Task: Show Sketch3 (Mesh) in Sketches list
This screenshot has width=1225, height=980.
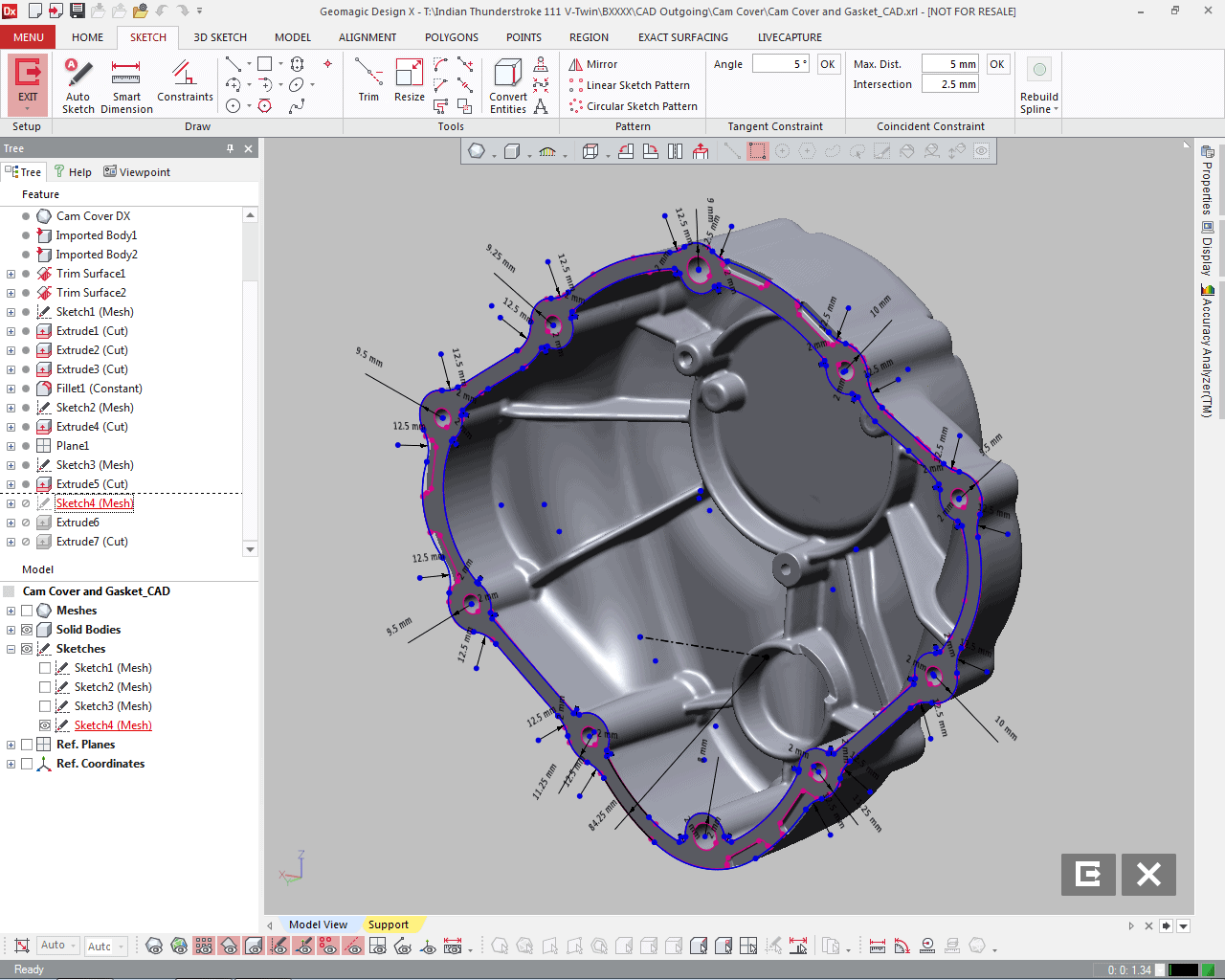Action: click(45, 706)
